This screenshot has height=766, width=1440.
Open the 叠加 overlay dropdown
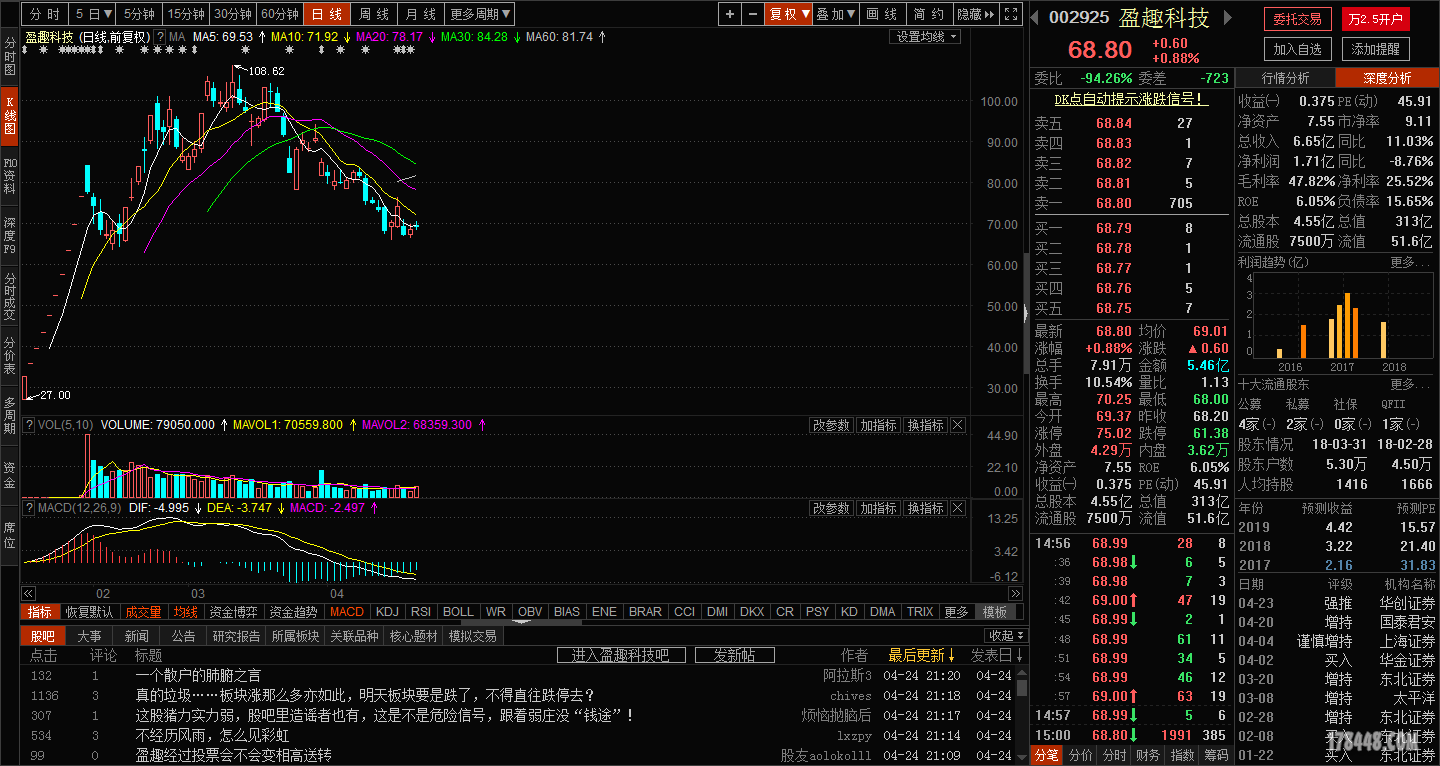(x=836, y=14)
